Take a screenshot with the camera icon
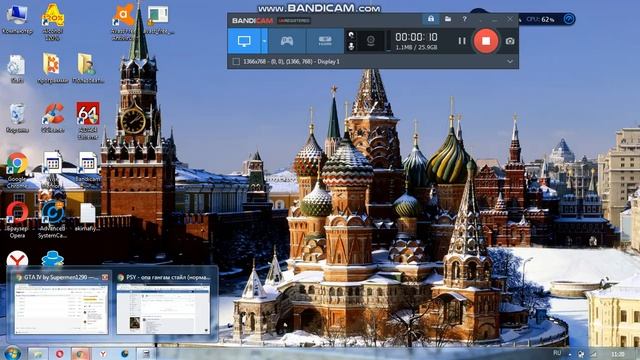Viewport: 640px width, 360px height. coord(510,41)
